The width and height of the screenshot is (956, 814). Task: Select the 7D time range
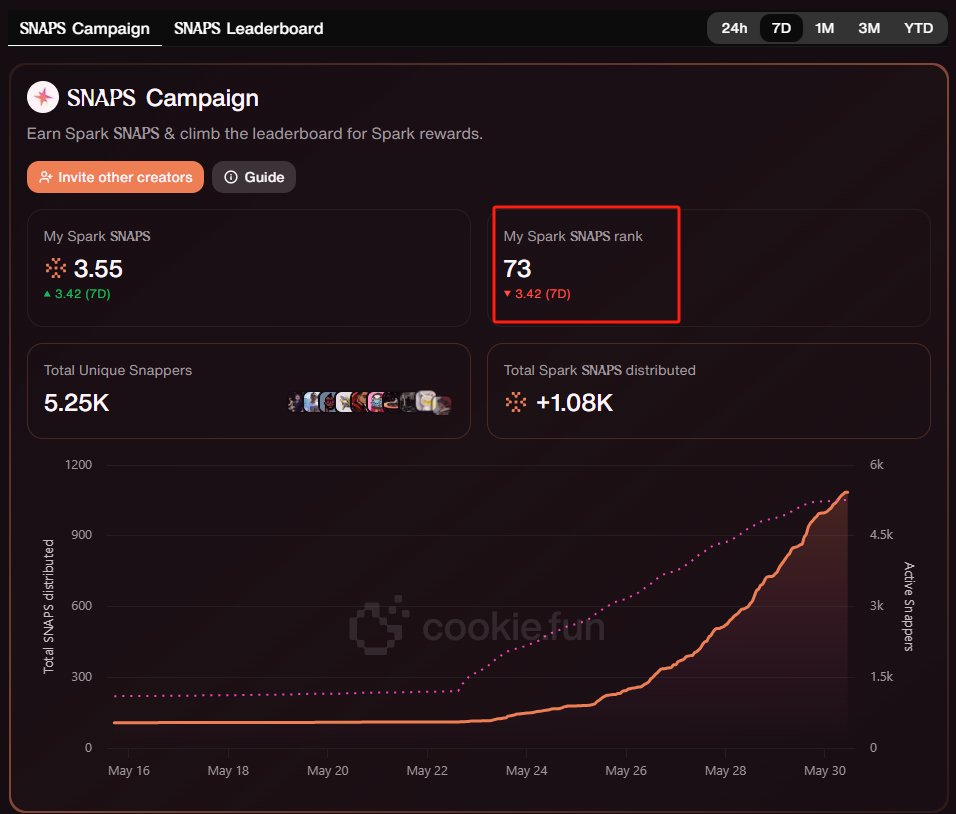[x=781, y=28]
